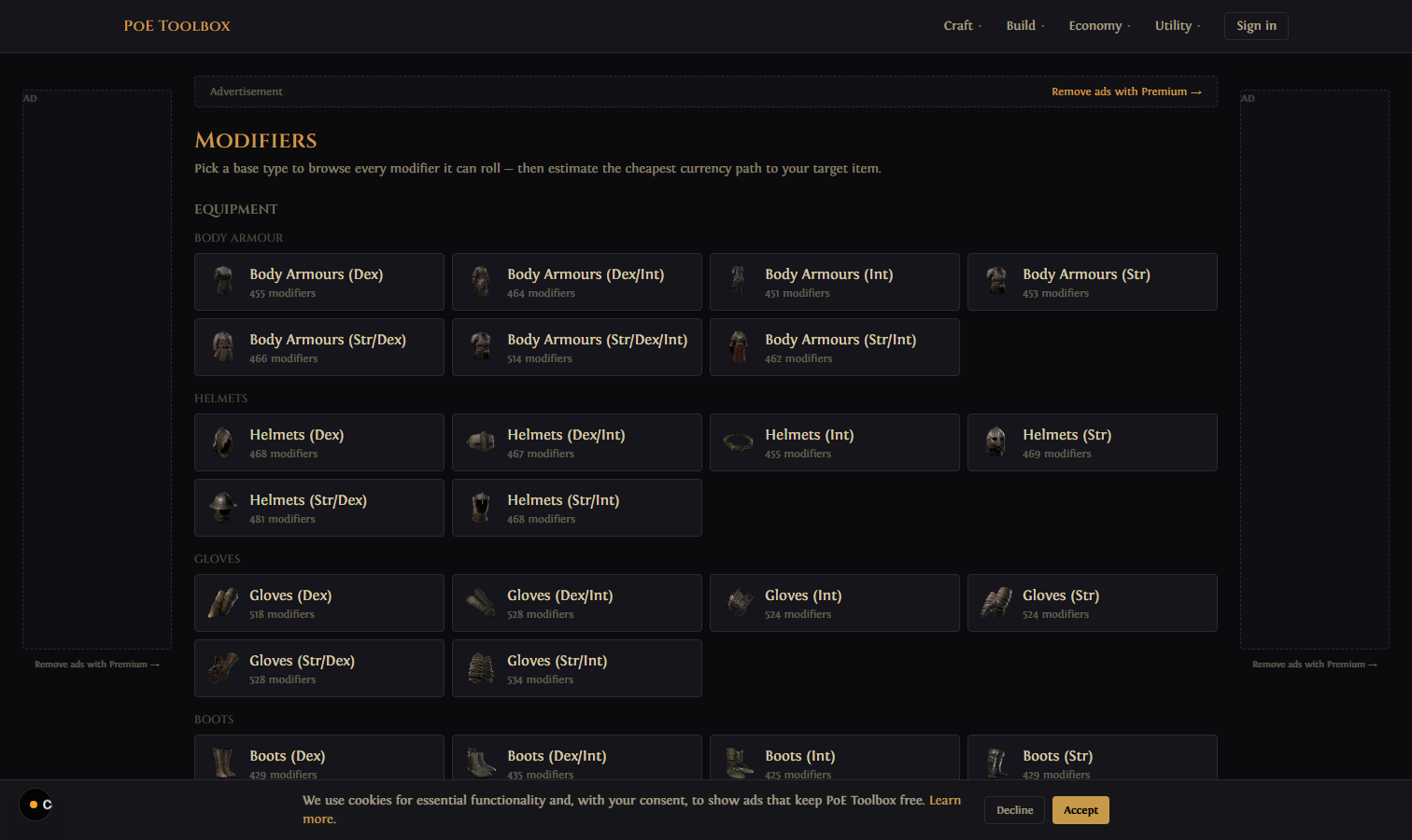
Task: Open card showing 466 modifiers
Action: click(319, 347)
